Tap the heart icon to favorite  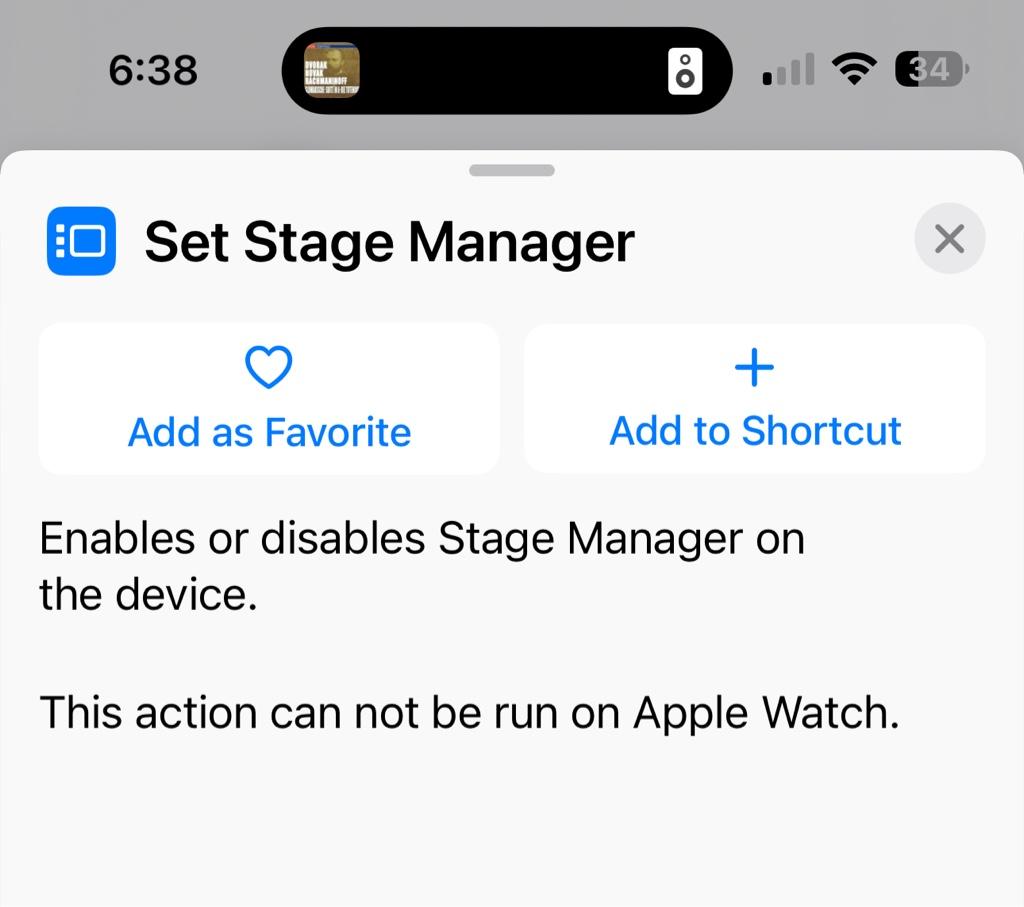click(x=269, y=368)
